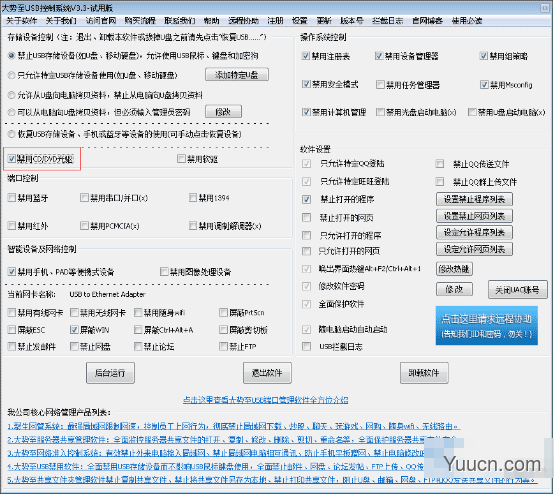The height and width of the screenshot is (494, 554).
Task: Select the 必须输入管理员密码 radio option
Action: coord(12,112)
